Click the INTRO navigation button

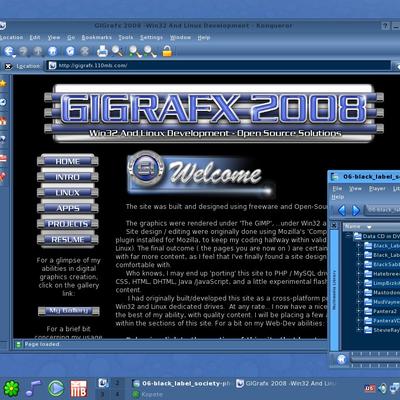68,177
